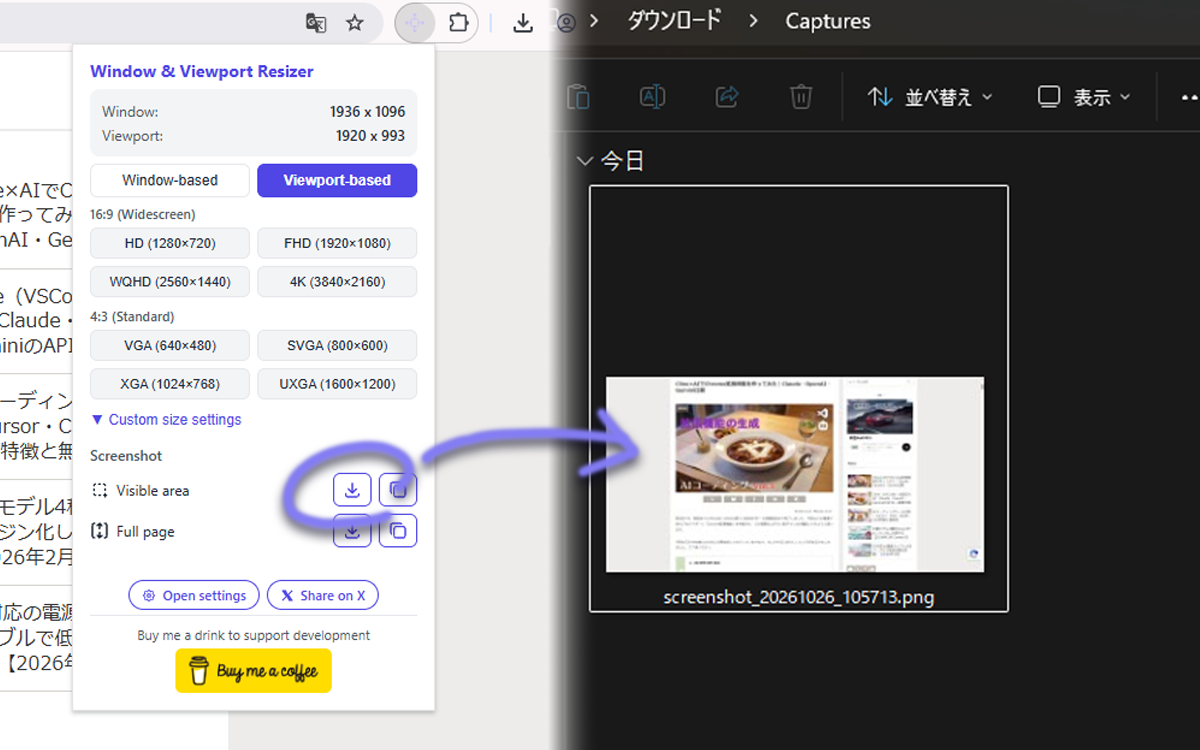Switch to Window-based mode

(x=170, y=181)
